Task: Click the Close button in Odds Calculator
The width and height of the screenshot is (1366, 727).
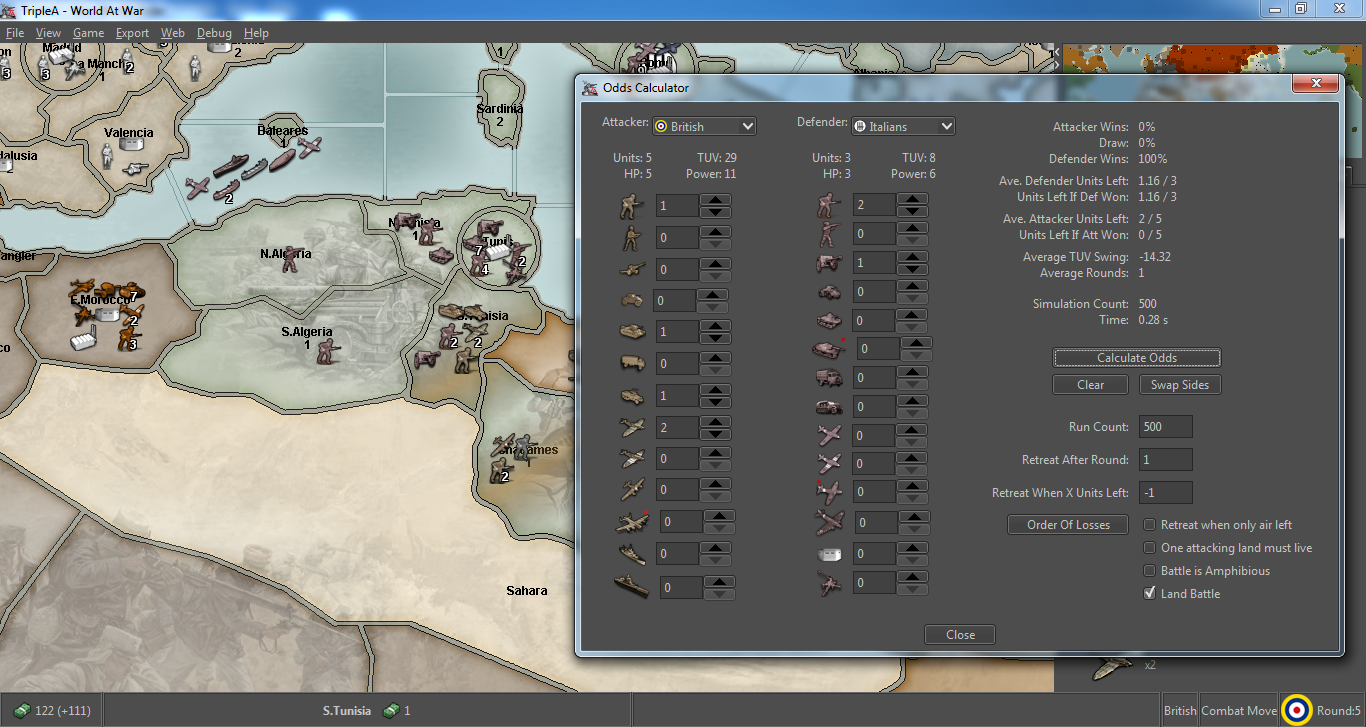Action: 960,635
